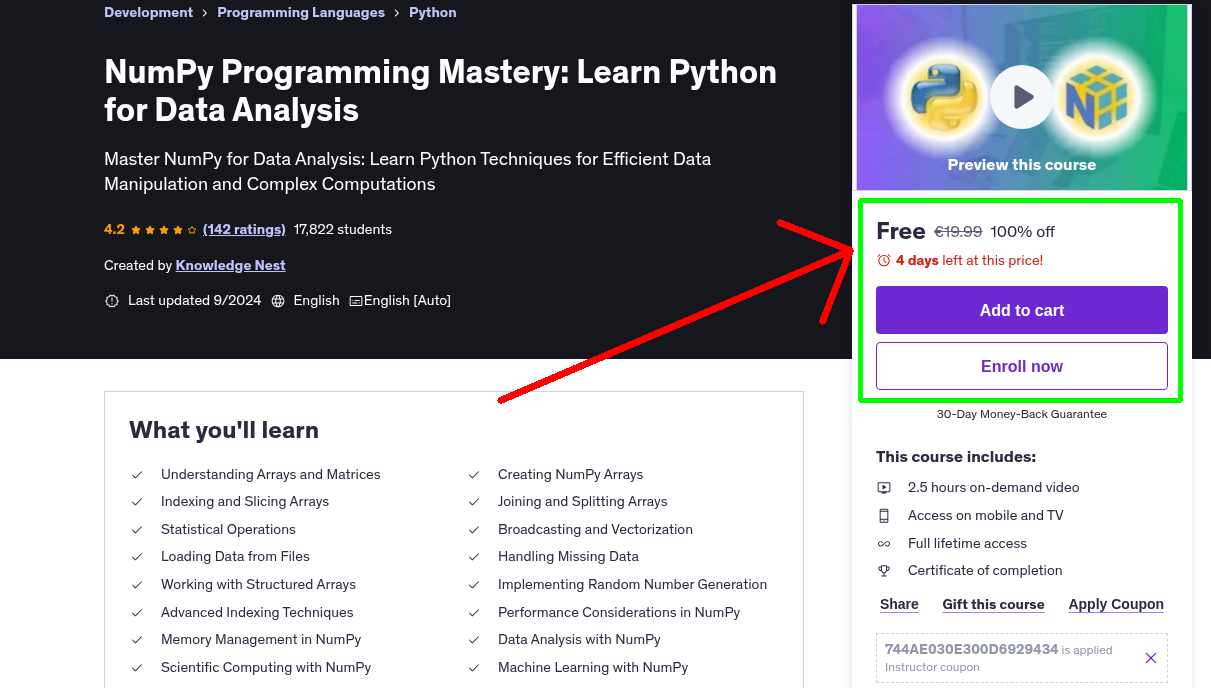Click the 4.2 rating number
This screenshot has width=1211, height=688.
[114, 229]
